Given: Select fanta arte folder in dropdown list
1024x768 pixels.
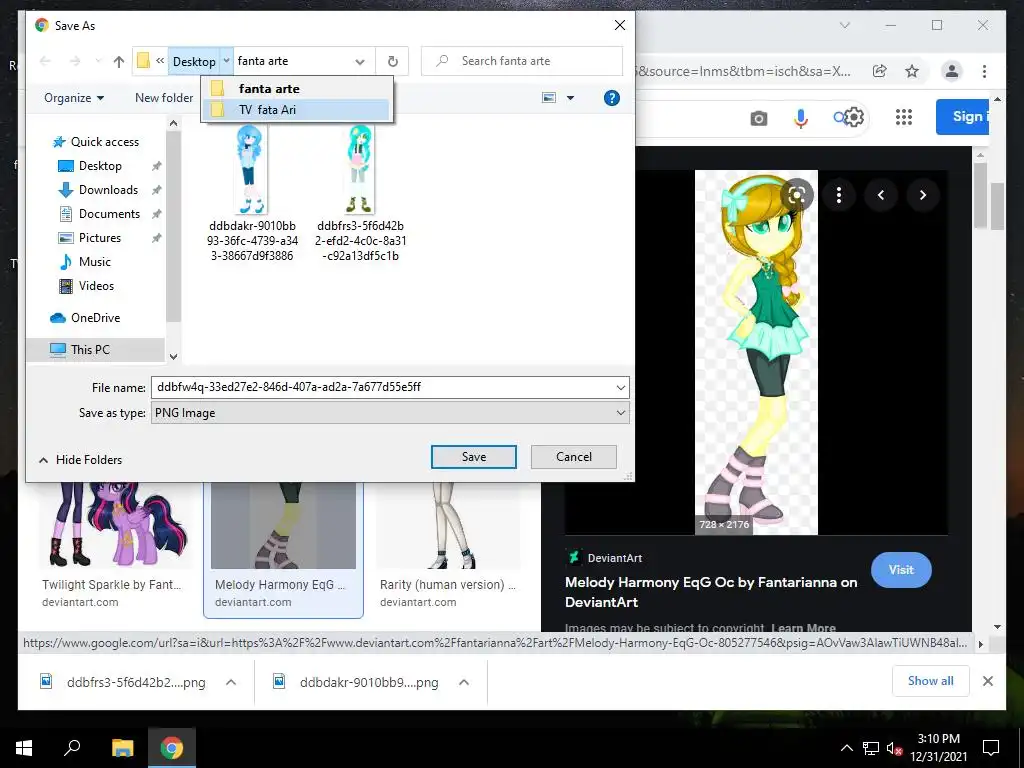Looking at the screenshot, I should tap(297, 89).
